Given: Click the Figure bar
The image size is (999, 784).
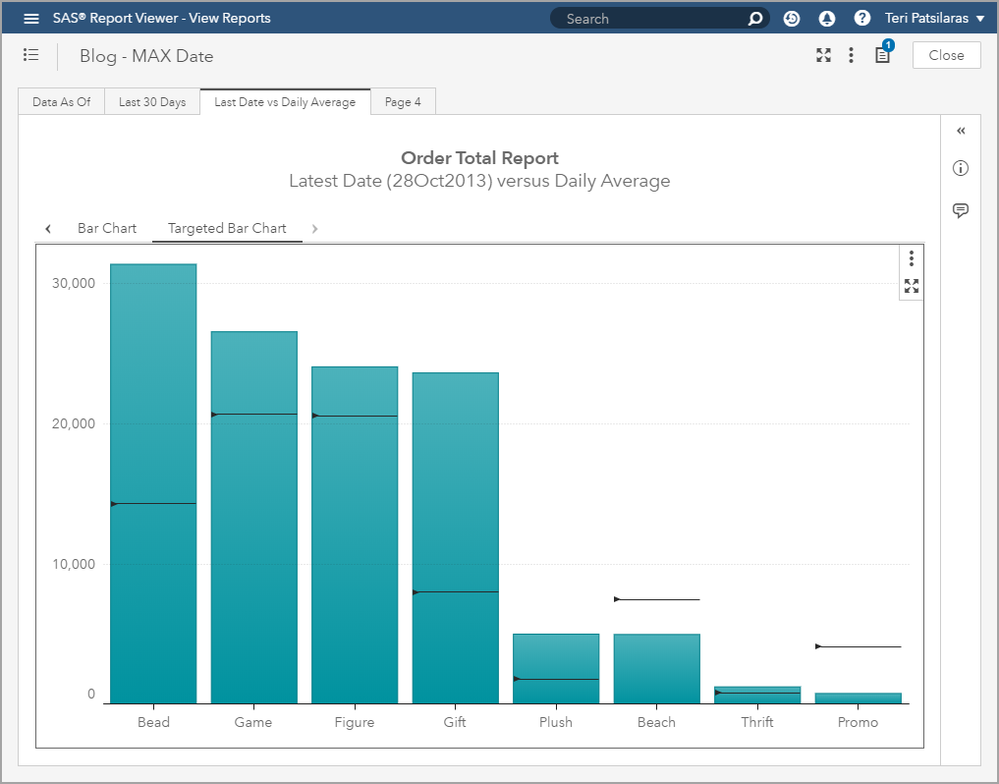Looking at the screenshot, I should click(355, 535).
